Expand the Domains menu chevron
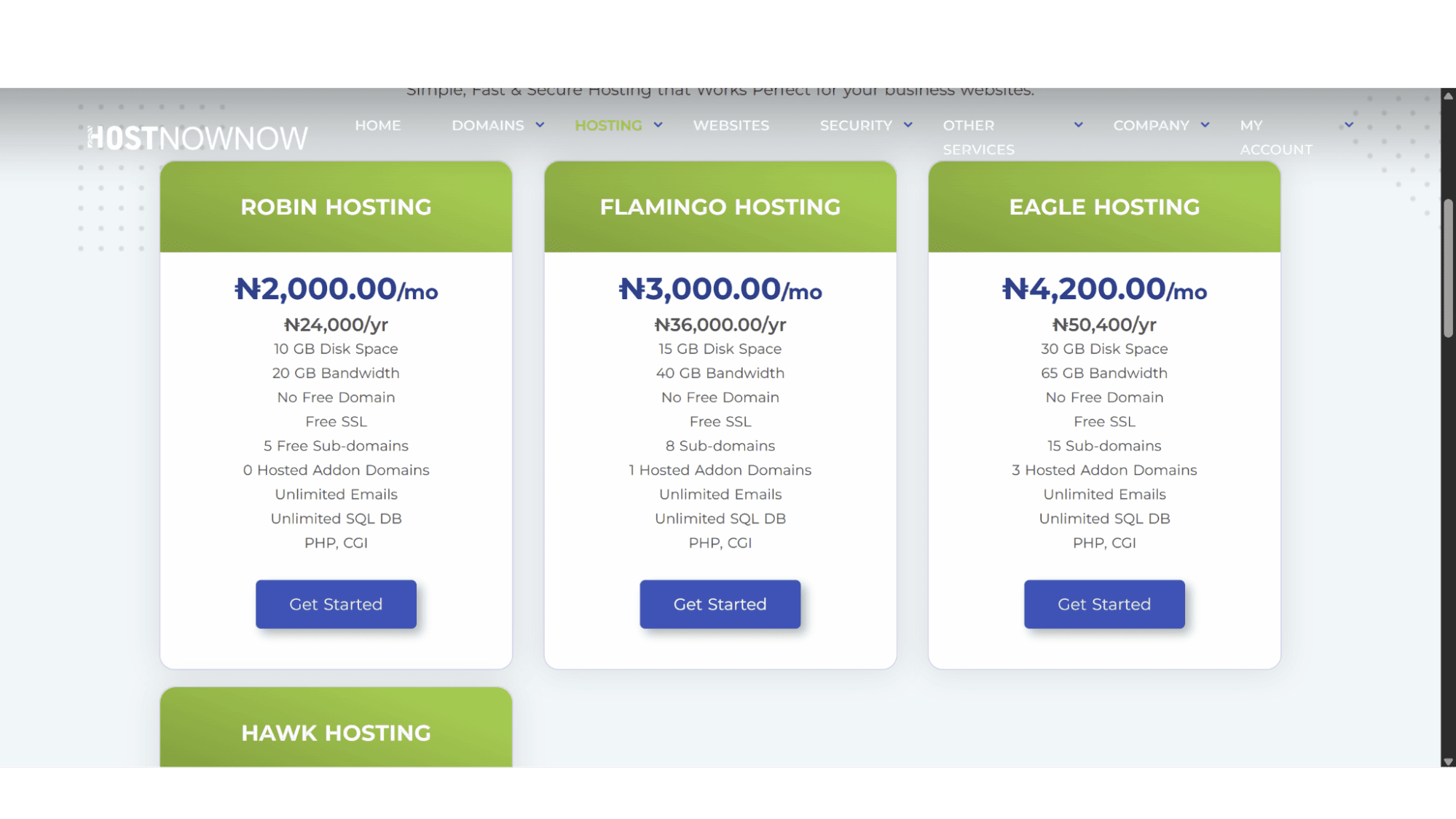The height and width of the screenshot is (819, 1456). point(540,125)
